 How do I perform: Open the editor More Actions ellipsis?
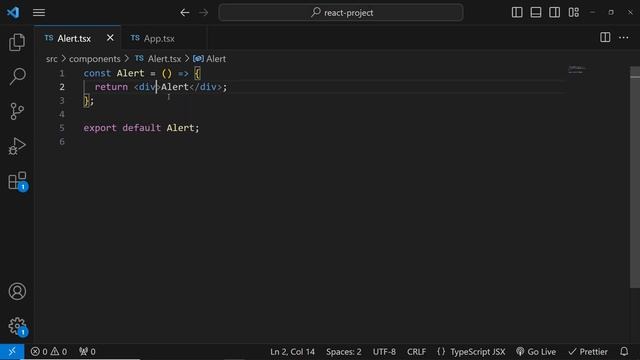(x=623, y=38)
